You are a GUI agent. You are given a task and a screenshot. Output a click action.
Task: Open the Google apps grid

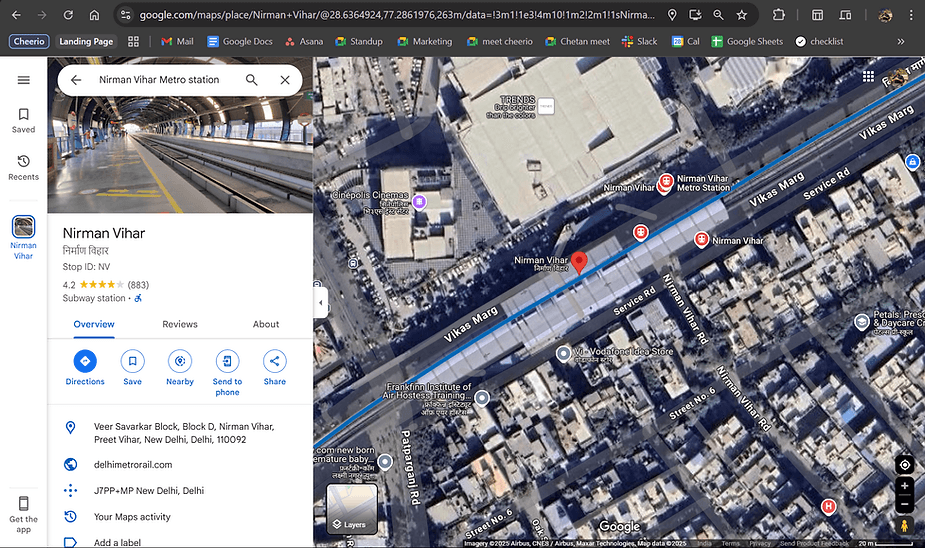click(x=868, y=76)
